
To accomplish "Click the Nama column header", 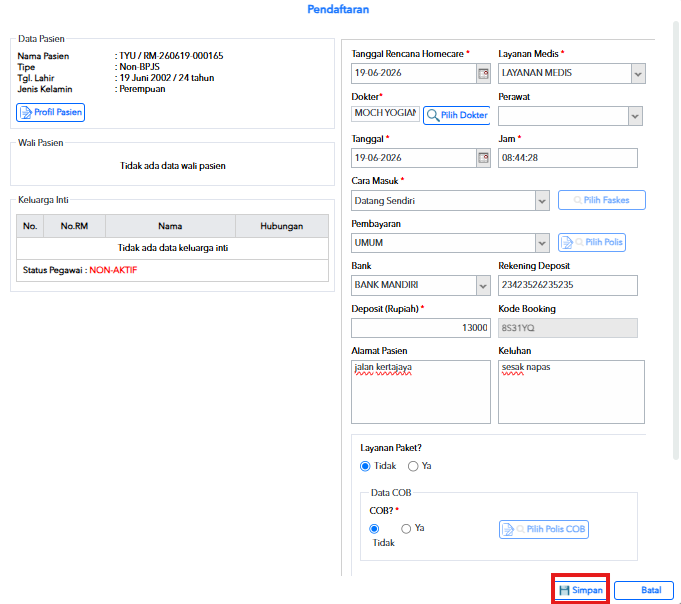I will (170, 226).
